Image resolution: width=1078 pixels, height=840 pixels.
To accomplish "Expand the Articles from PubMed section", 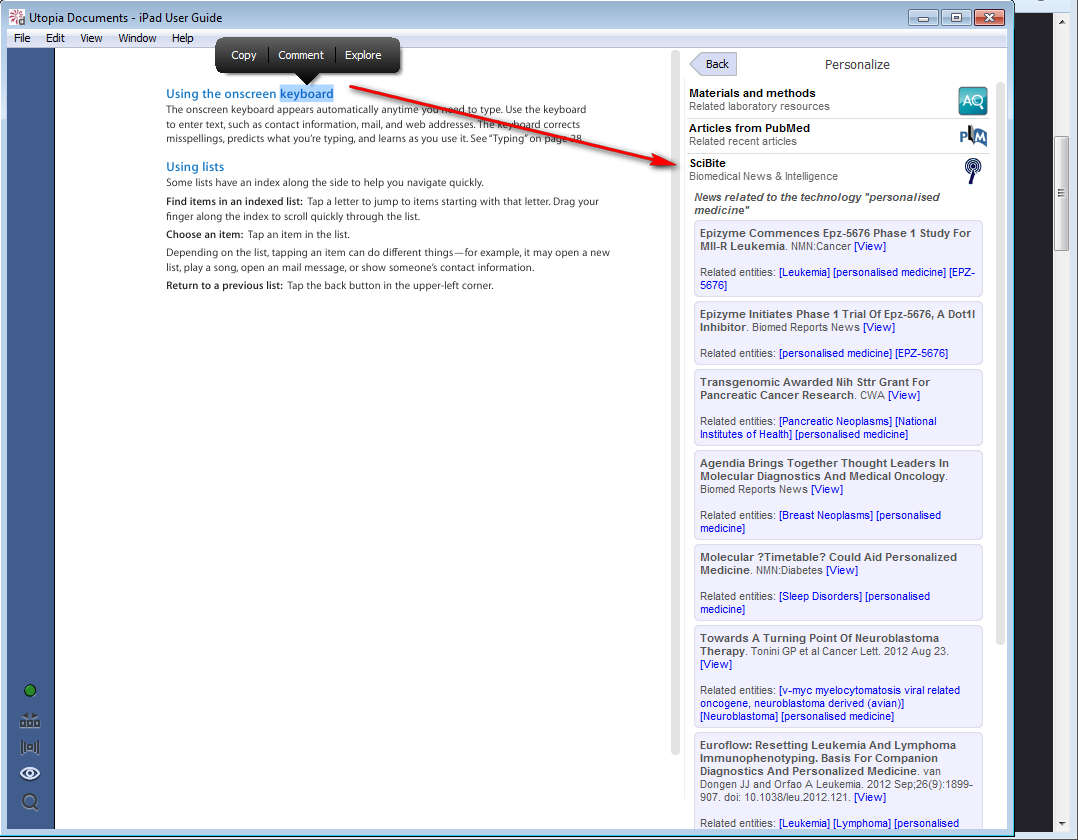I will 838,135.
